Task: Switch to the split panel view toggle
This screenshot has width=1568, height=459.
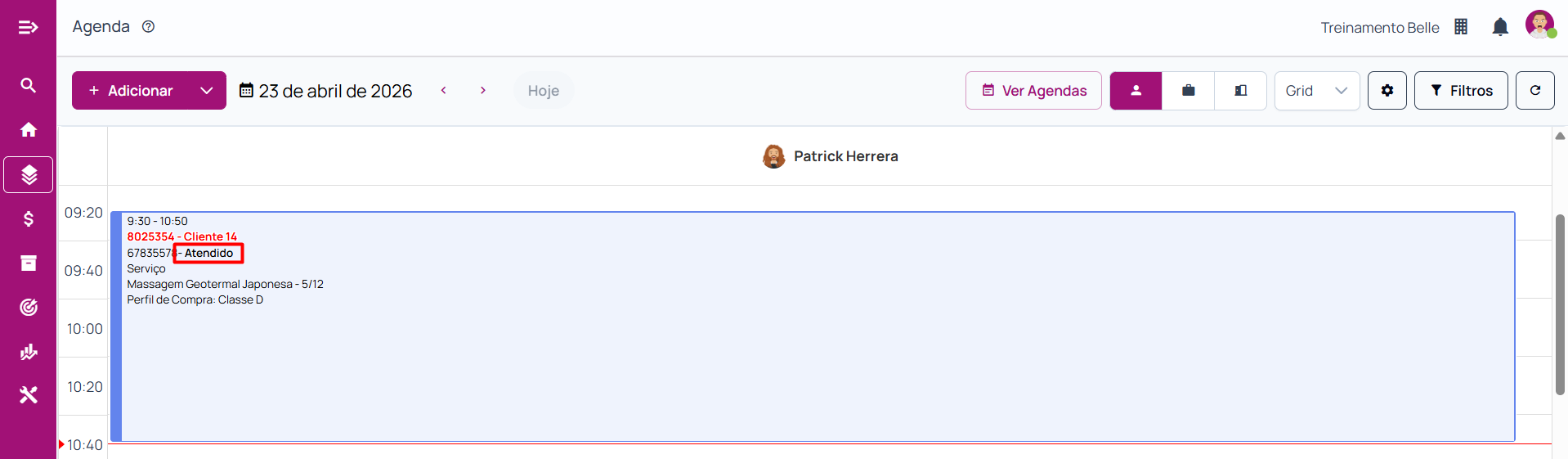Action: tap(1240, 91)
